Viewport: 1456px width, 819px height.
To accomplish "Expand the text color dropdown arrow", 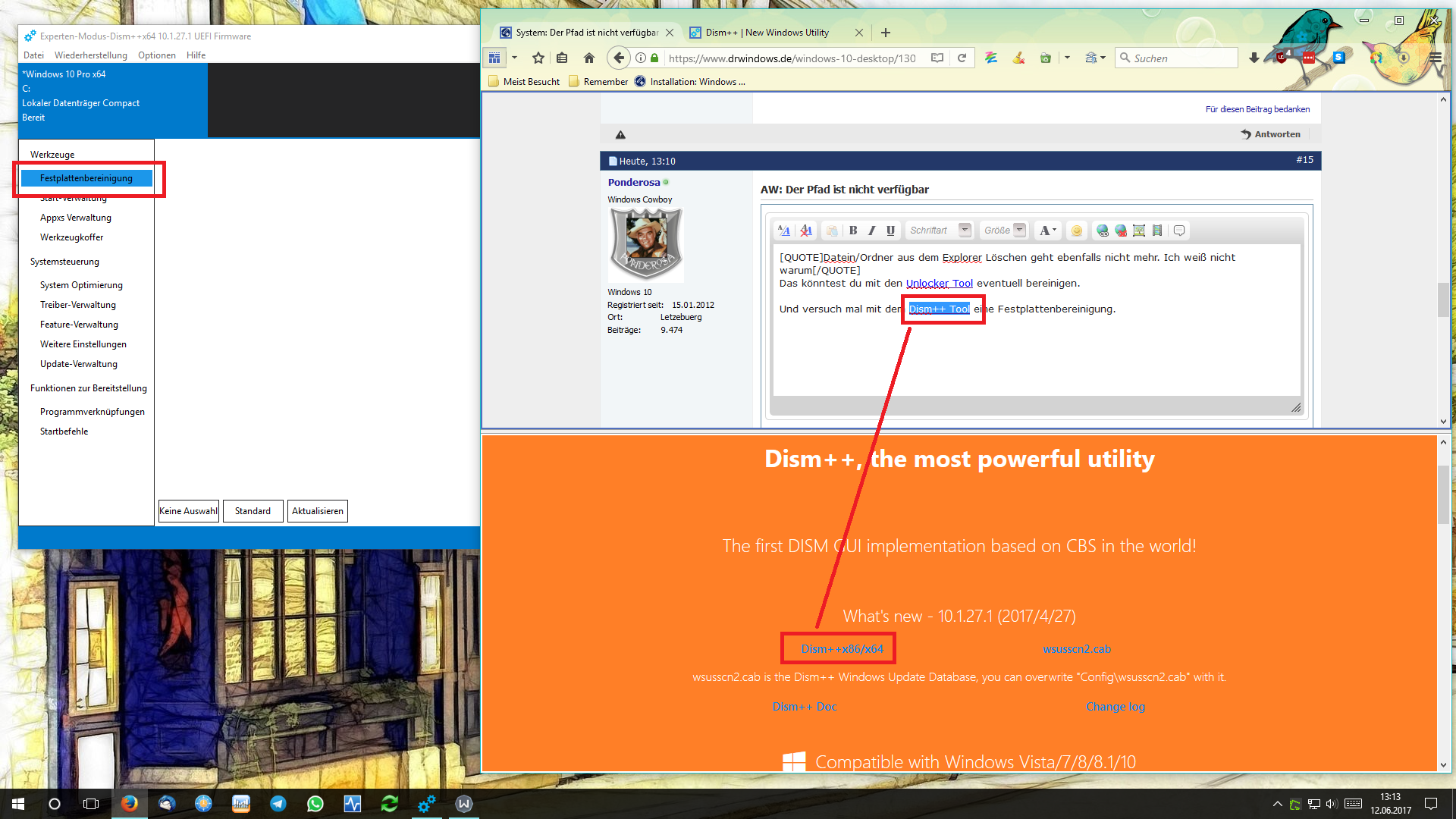I will point(1054,231).
